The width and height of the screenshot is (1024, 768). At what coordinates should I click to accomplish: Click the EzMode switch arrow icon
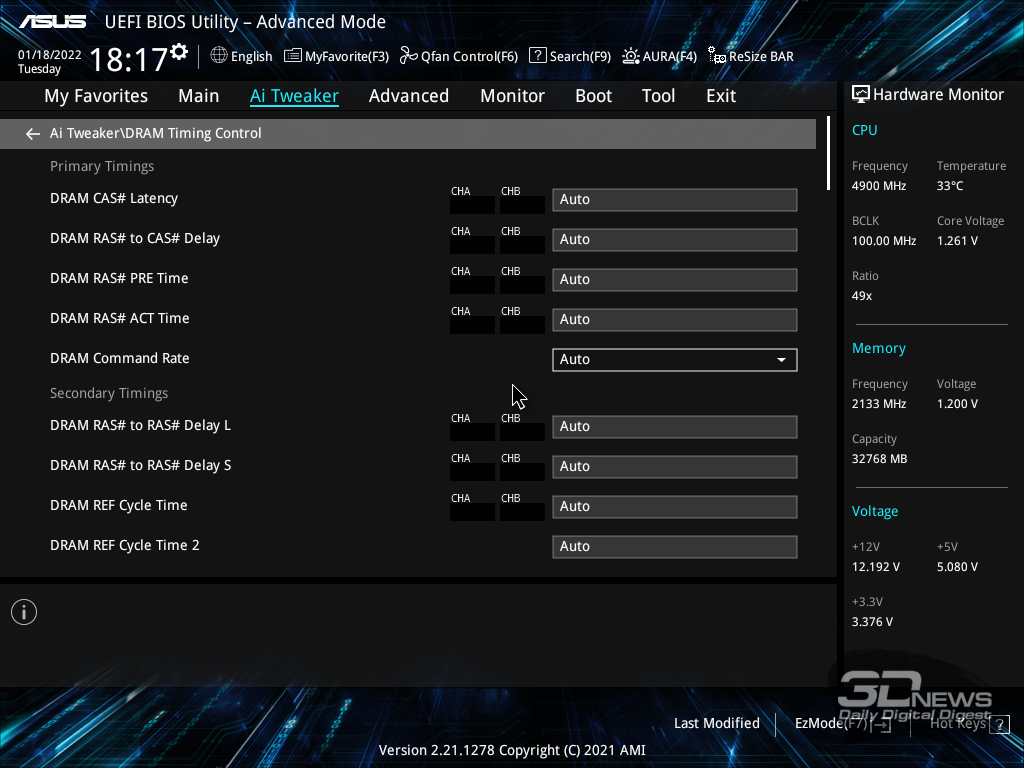click(x=881, y=724)
